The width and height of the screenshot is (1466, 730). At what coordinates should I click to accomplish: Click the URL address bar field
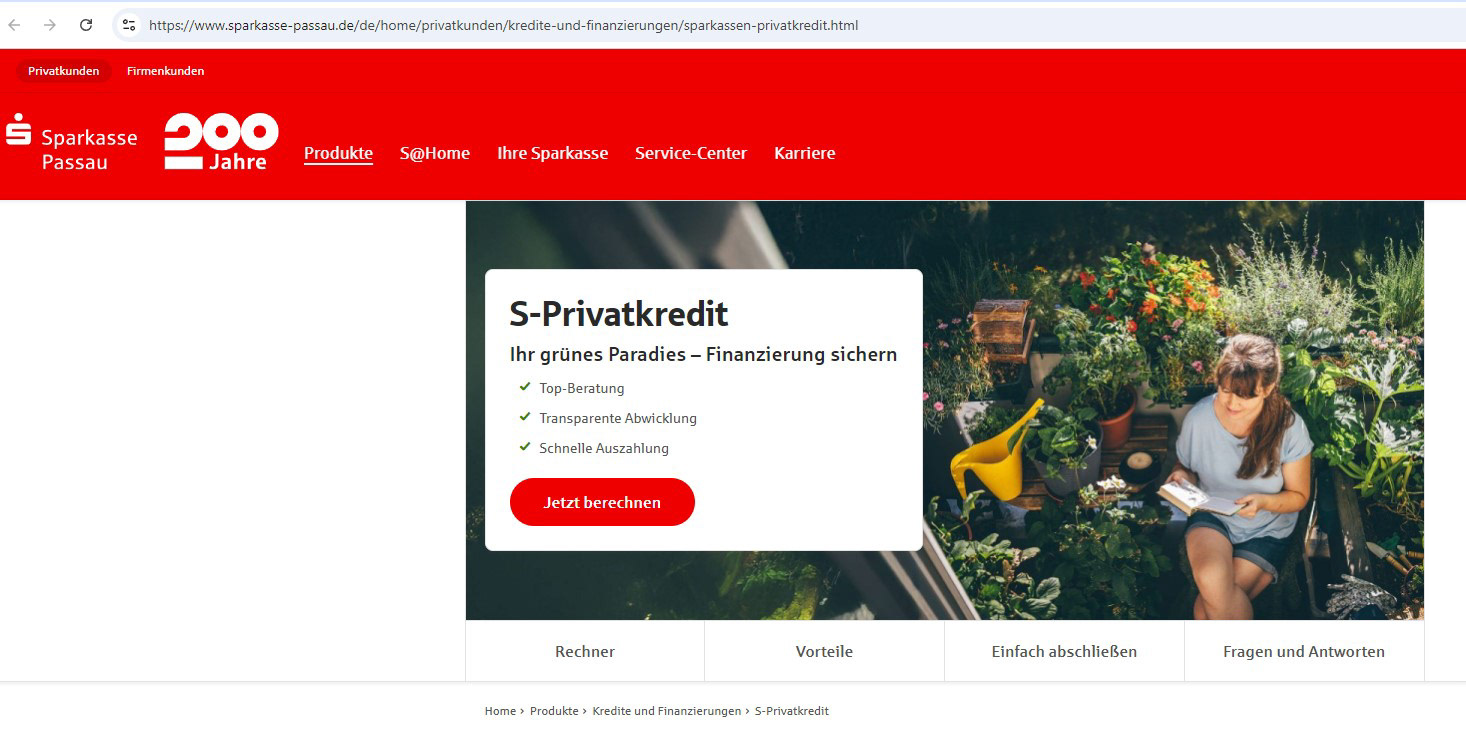coord(790,25)
